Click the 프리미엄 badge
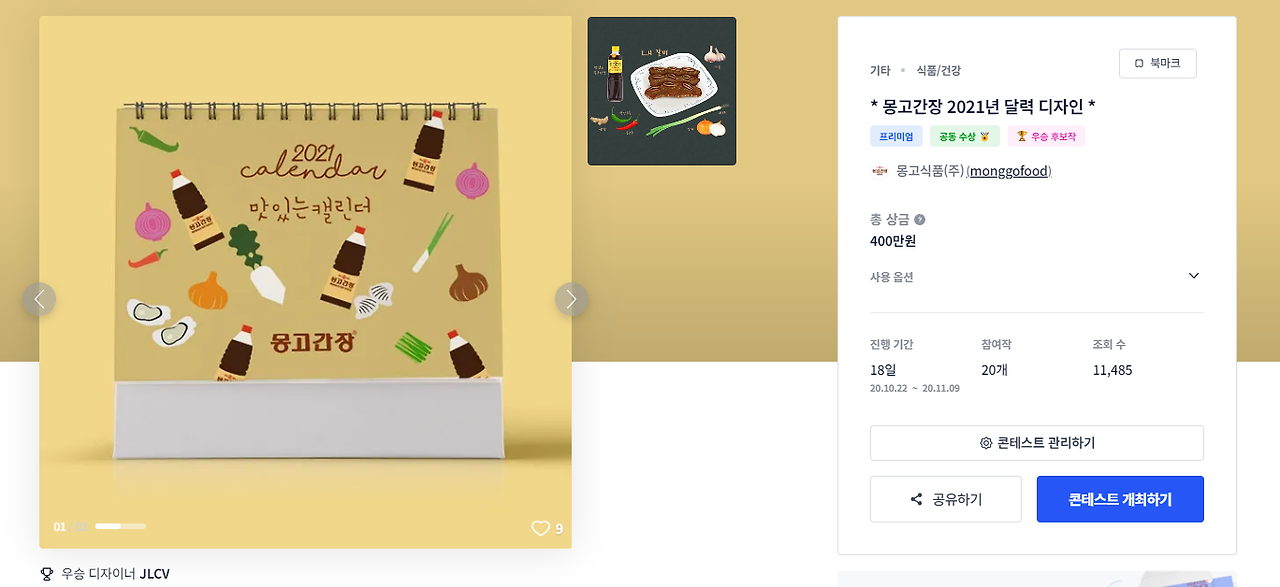1280x587 pixels. [896, 136]
